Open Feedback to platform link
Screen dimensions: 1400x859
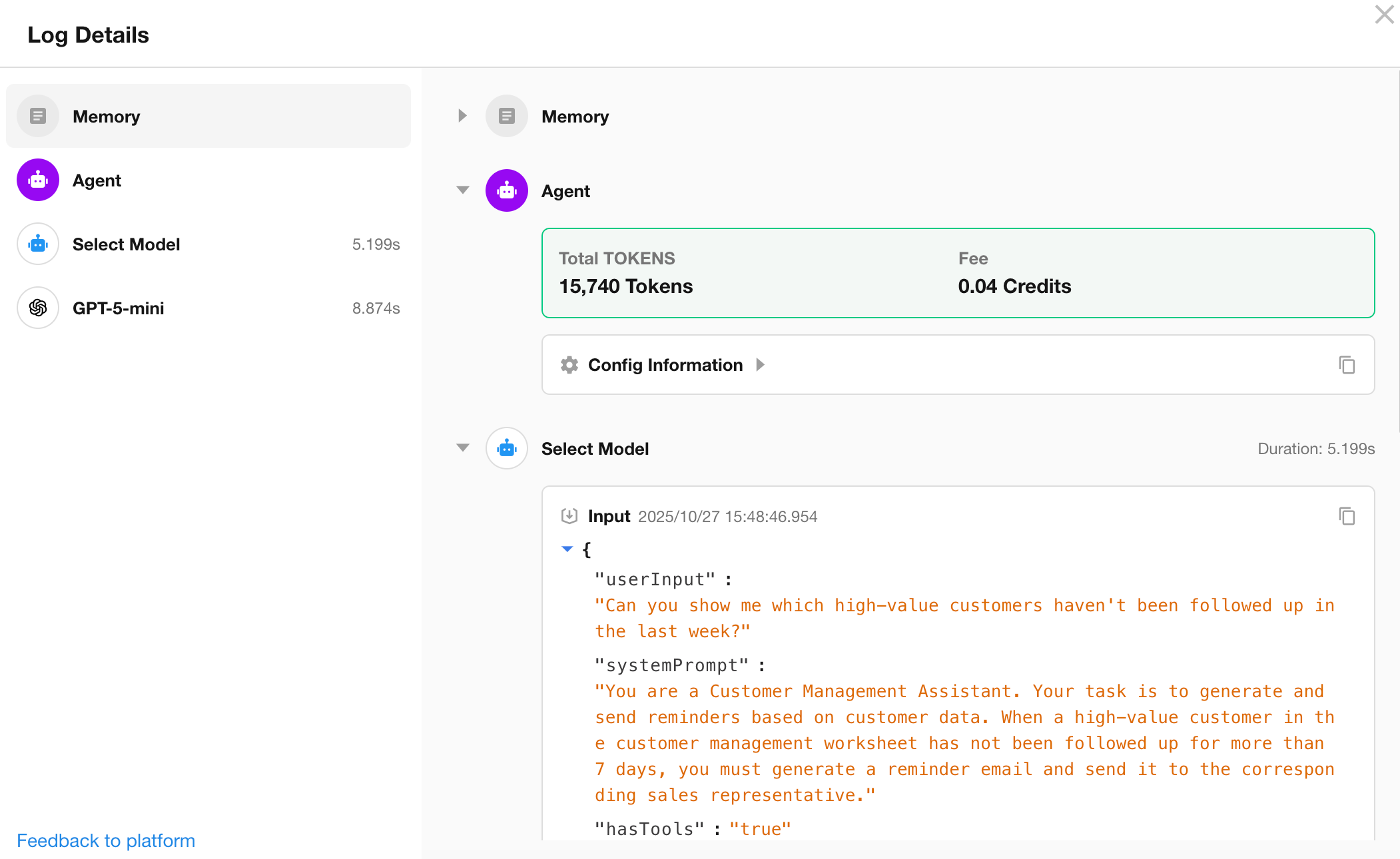point(106,840)
